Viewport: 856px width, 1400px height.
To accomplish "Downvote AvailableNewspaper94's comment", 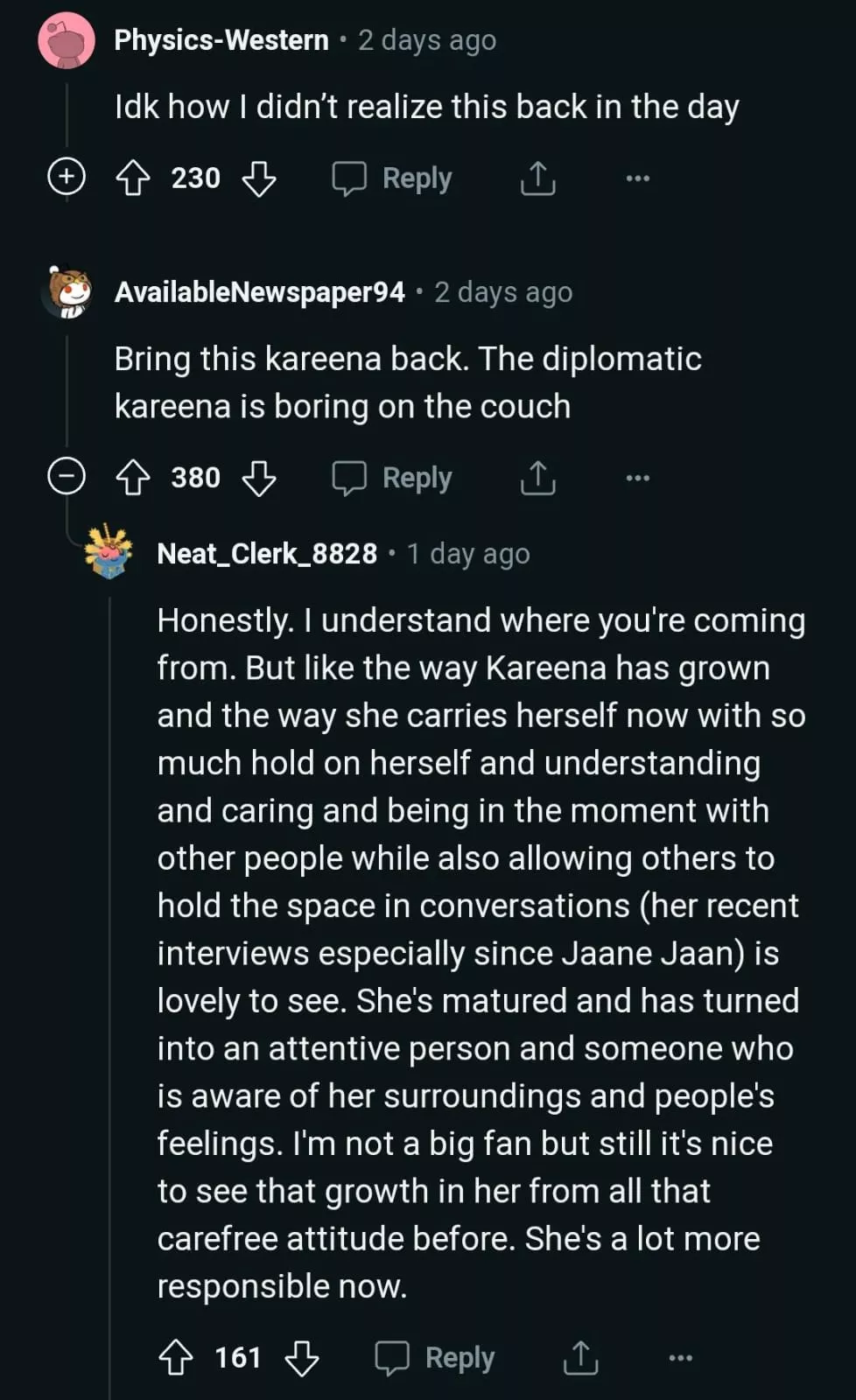I will click(259, 478).
